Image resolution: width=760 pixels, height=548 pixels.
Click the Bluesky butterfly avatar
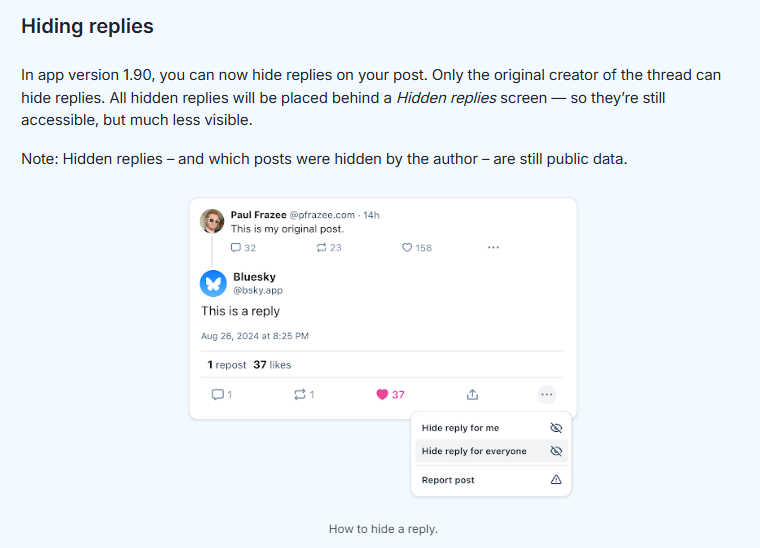tap(213, 283)
